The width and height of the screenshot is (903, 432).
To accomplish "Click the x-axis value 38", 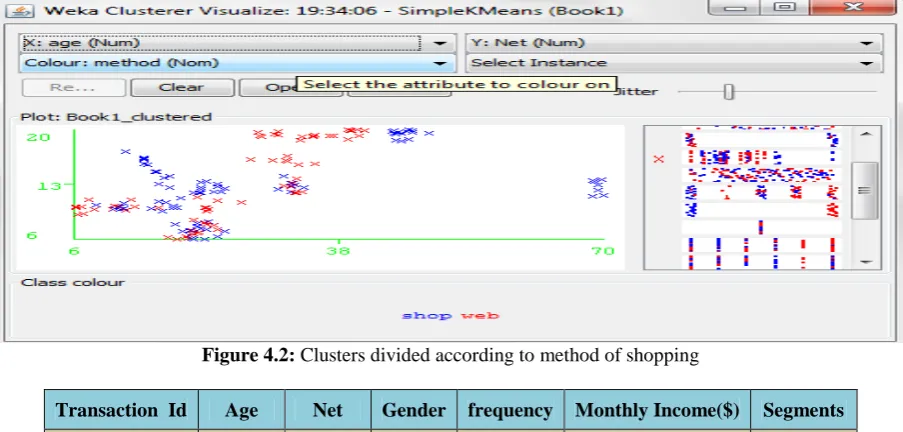I will point(338,251).
